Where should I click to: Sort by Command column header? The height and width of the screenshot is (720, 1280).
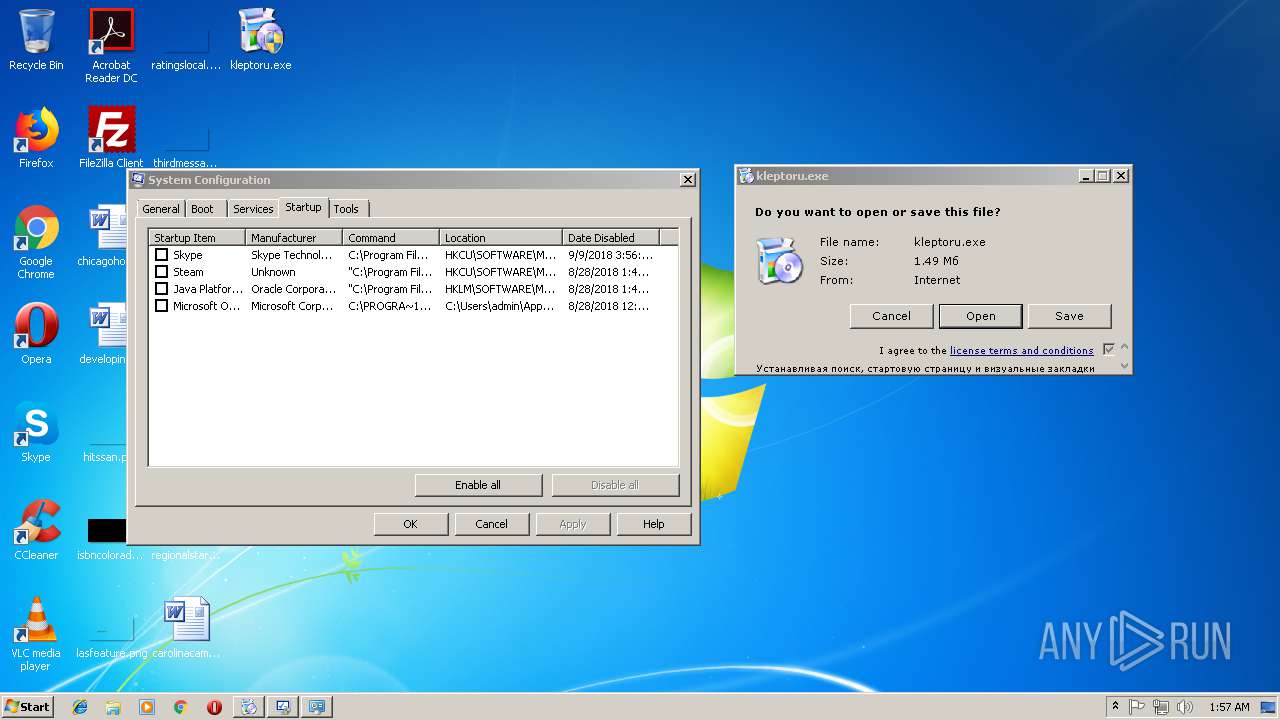tap(391, 238)
